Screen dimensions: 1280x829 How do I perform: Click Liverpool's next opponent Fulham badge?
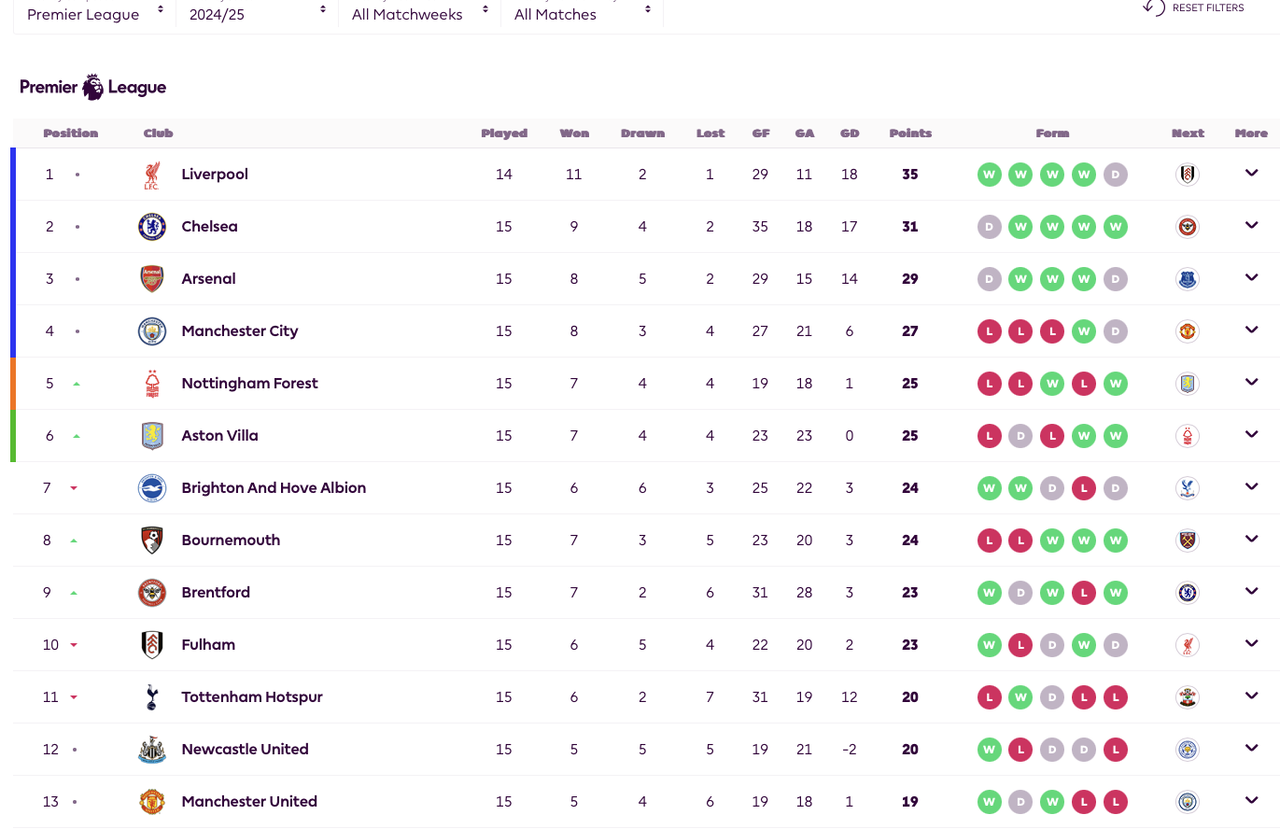coord(1187,175)
